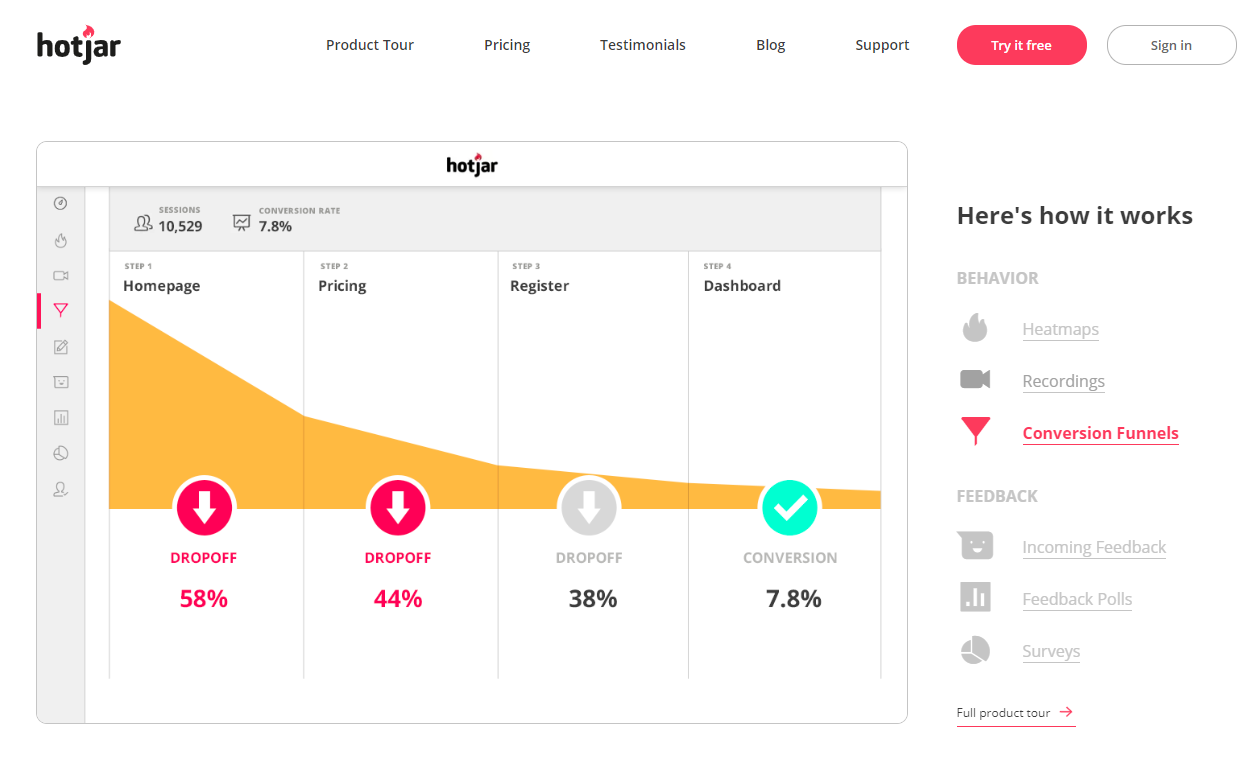1260x759 pixels.
Task: Click the bar chart Polls icon in sidebar
Action: click(x=60, y=417)
